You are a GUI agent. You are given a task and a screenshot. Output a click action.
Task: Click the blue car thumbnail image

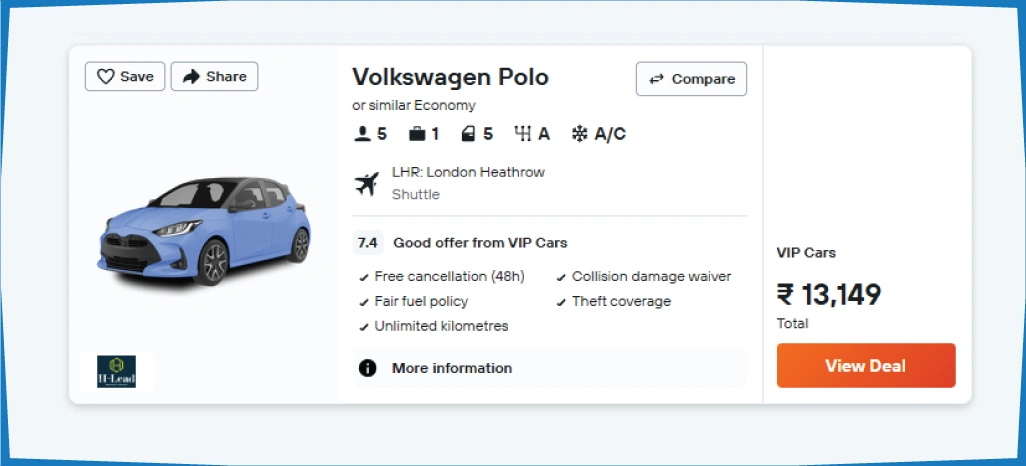click(x=201, y=230)
